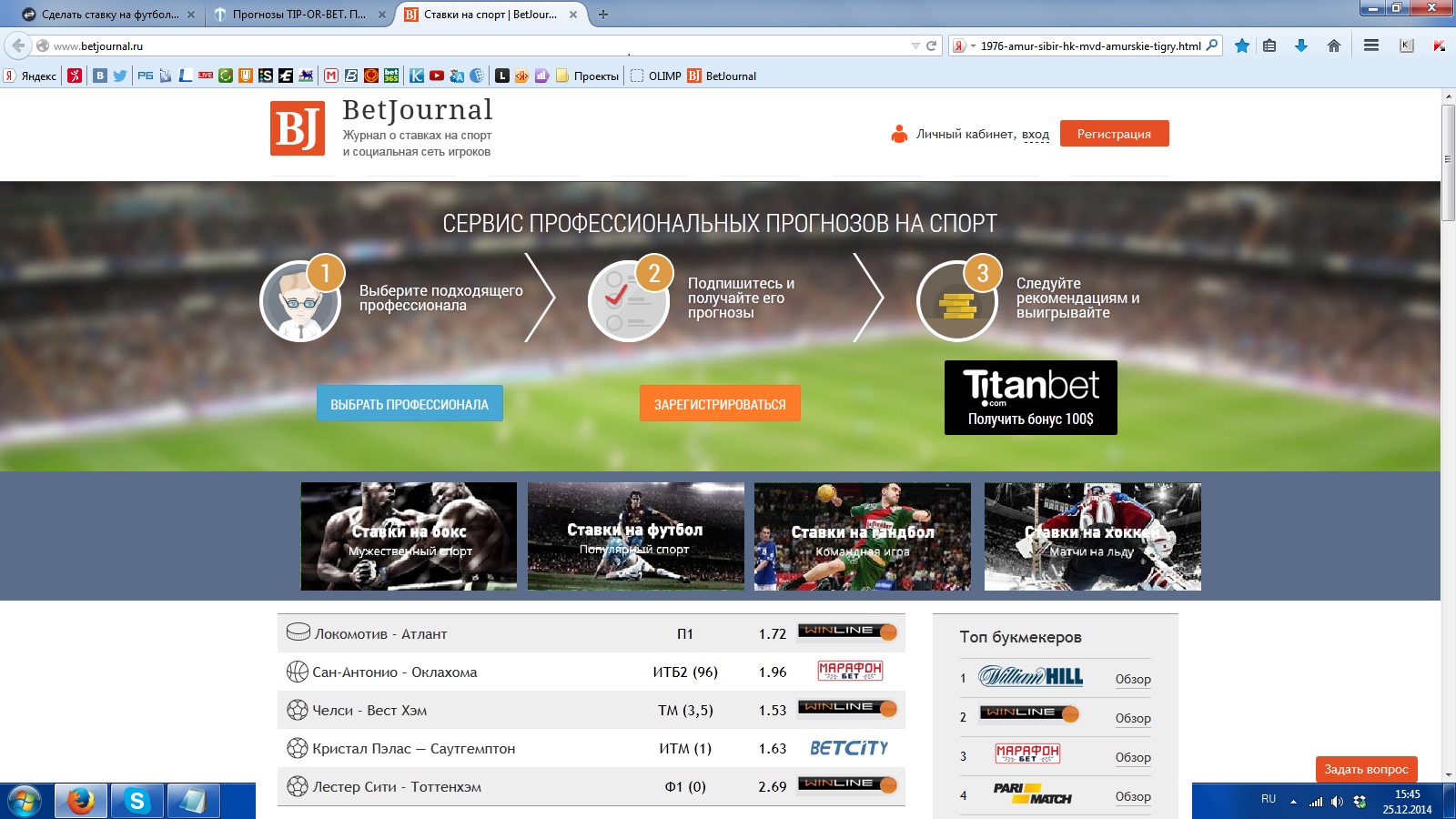This screenshot has width=1456, height=819.
Task: Open Ставки на хоккей thumbnail
Action: click(1092, 536)
